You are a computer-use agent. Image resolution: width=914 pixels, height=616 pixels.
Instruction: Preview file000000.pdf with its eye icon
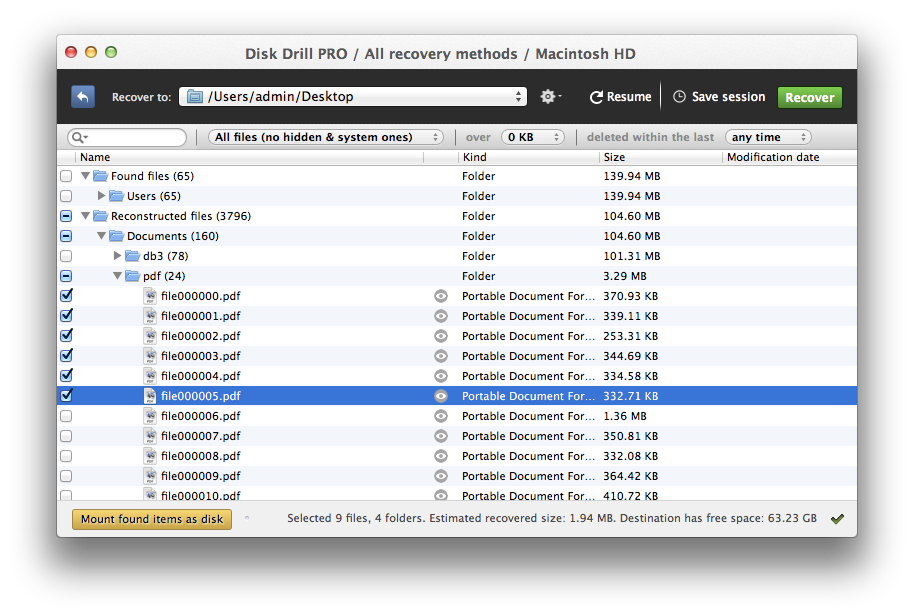click(441, 296)
